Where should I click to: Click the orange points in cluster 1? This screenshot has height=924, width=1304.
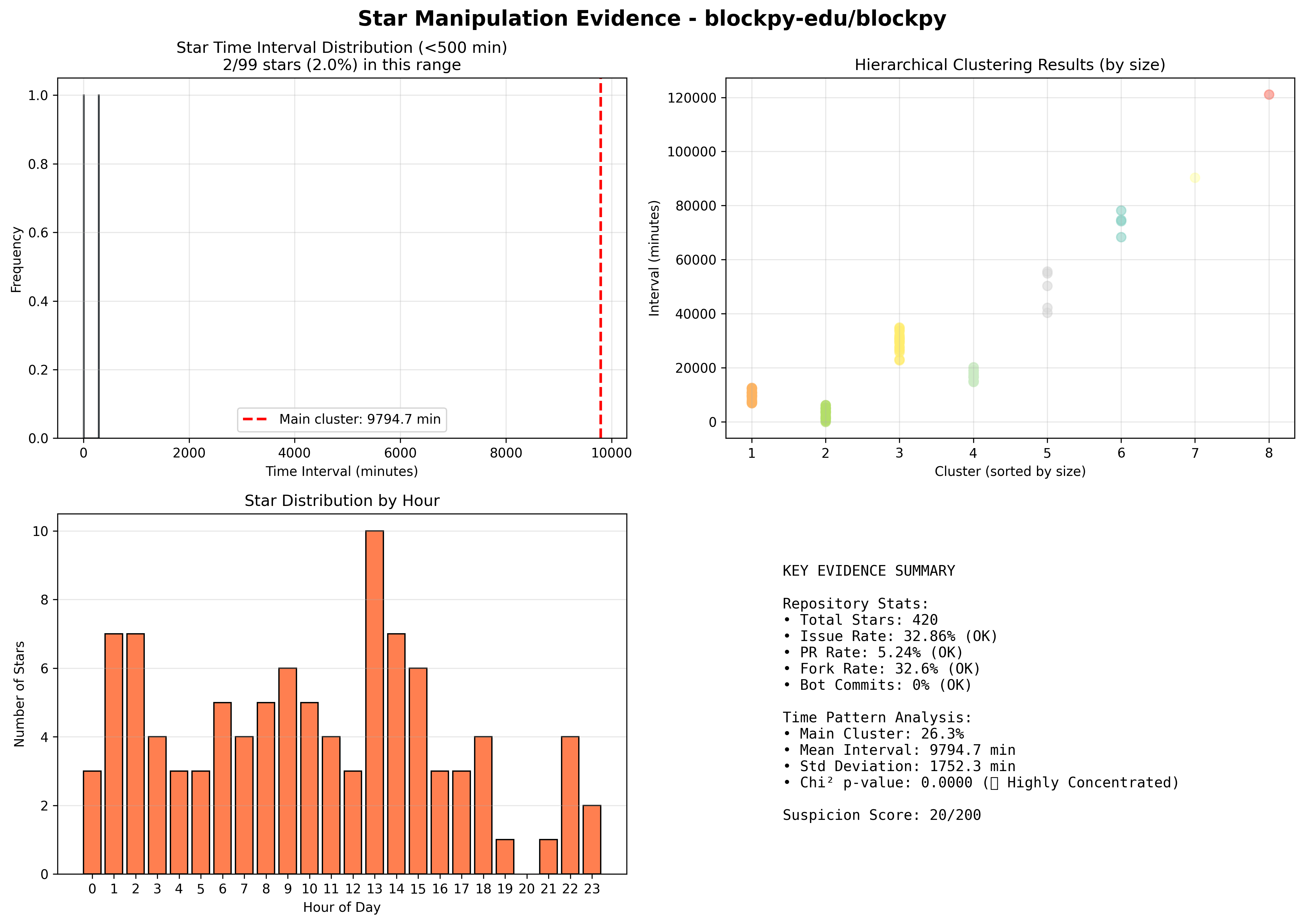(751, 396)
